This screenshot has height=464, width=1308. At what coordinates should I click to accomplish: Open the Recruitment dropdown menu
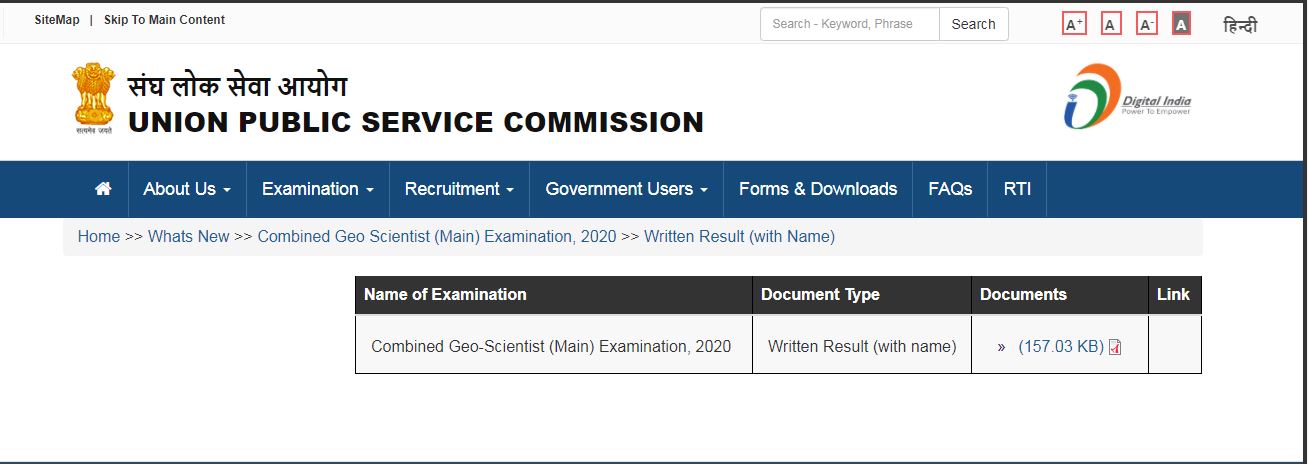(x=459, y=189)
